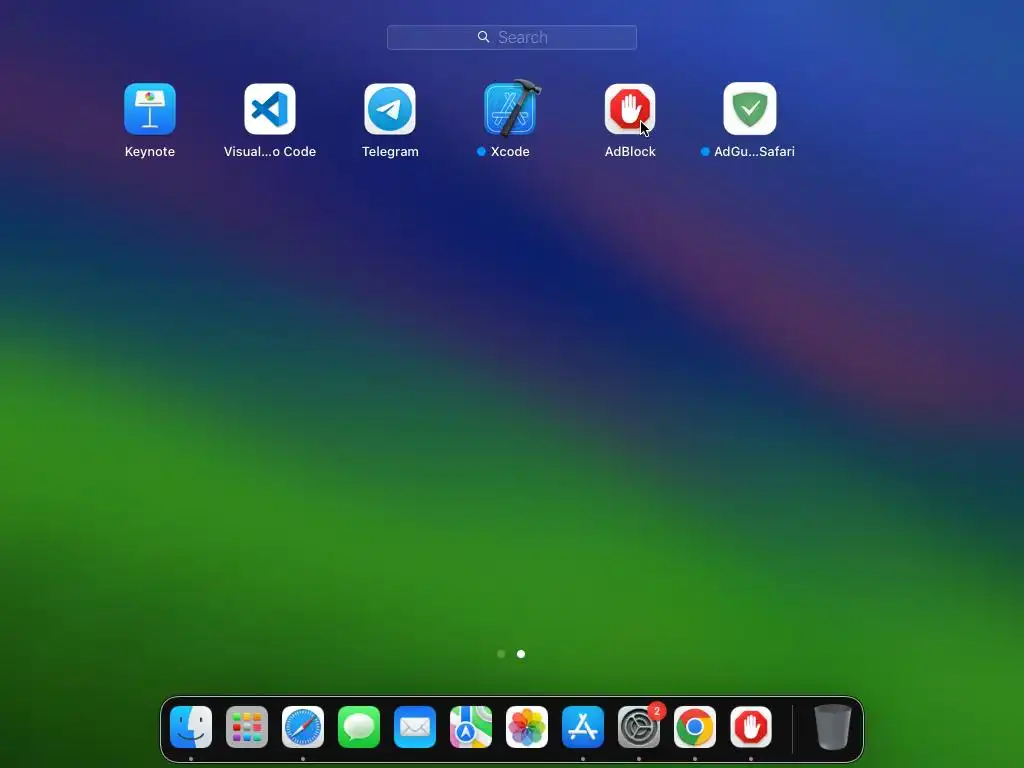Click Launchpad icon in the Dock
Screen dimensions: 1024x768
click(247, 727)
